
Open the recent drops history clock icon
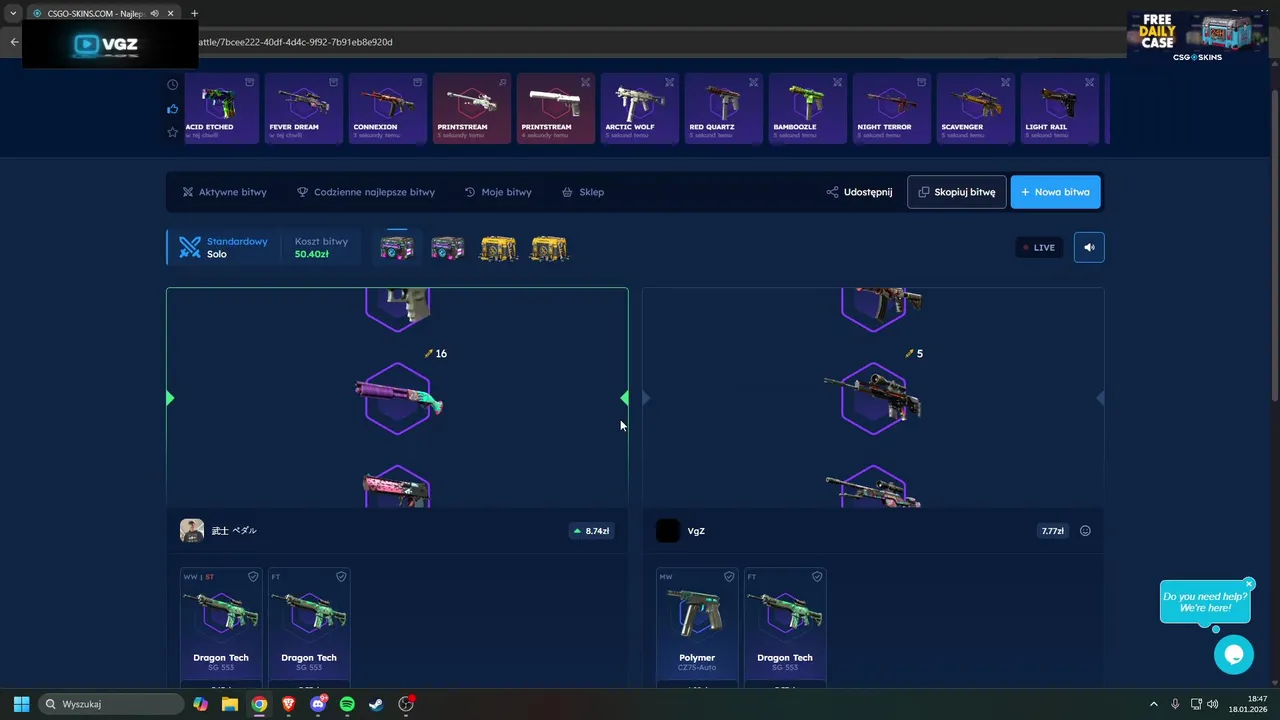173,85
